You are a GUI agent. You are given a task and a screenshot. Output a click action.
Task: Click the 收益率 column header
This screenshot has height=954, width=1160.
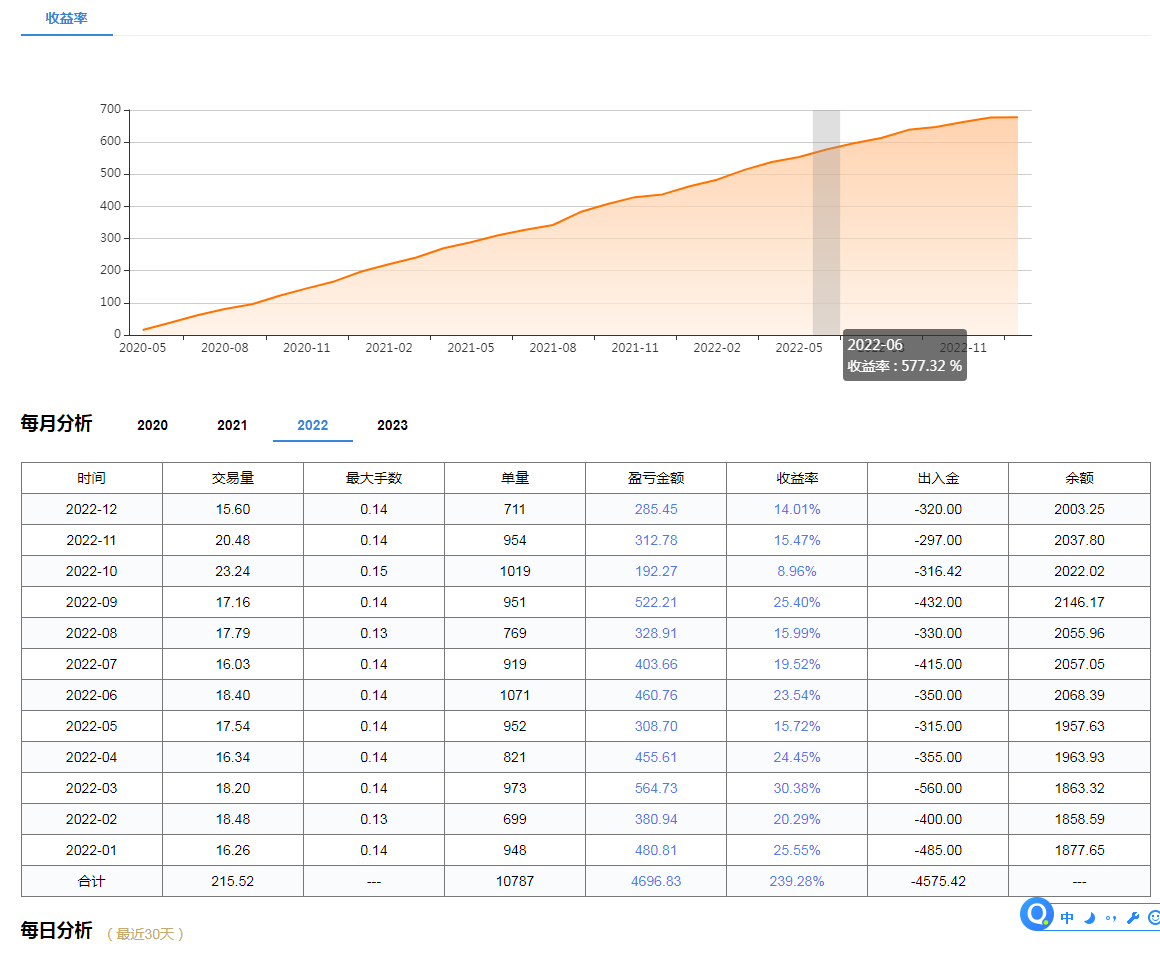[797, 478]
